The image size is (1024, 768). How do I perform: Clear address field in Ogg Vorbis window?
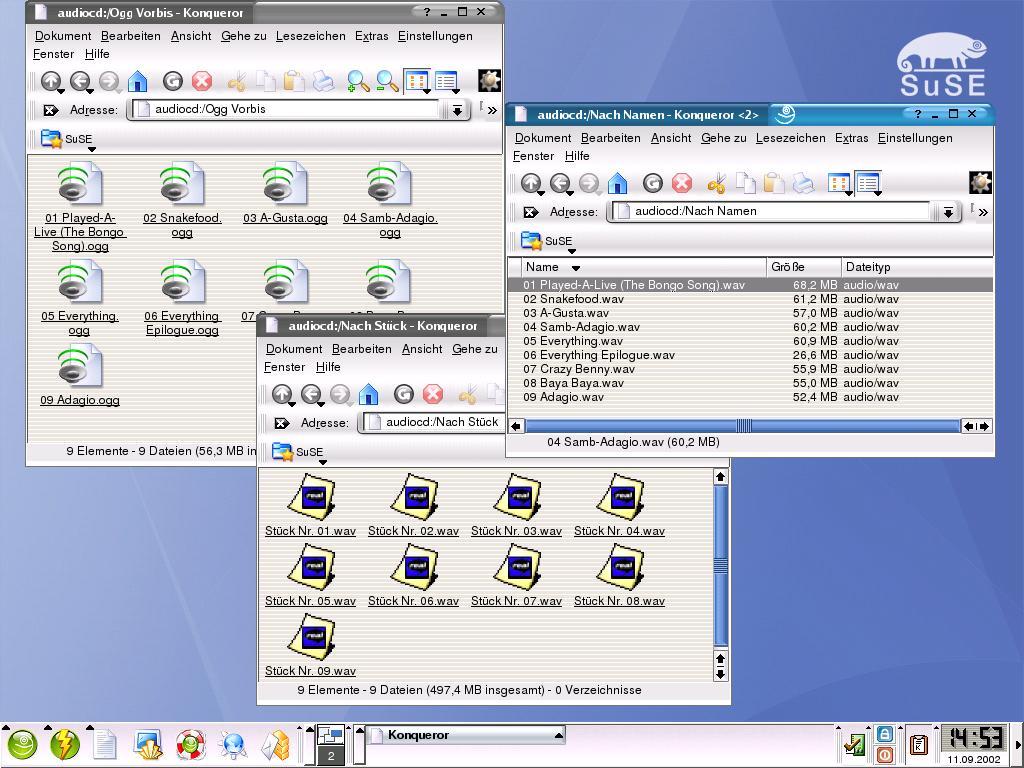[50, 110]
